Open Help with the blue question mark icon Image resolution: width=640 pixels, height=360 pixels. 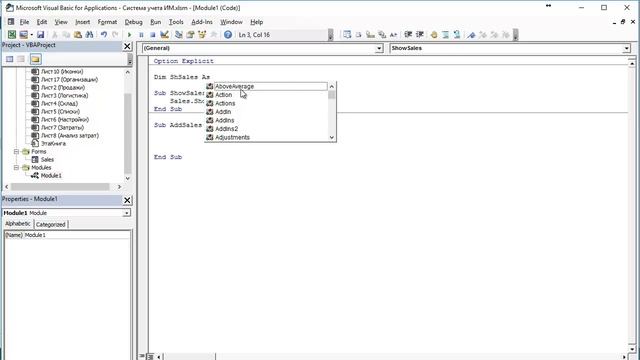228,35
